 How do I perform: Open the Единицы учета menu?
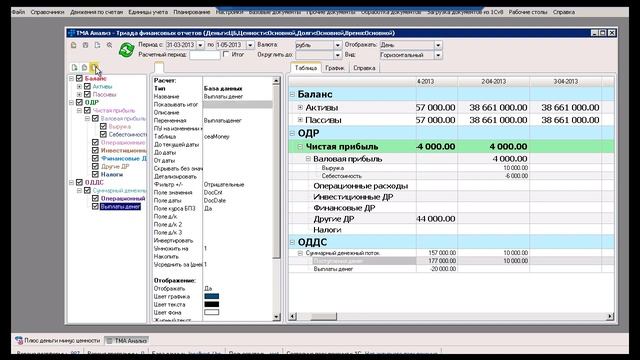click(148, 12)
